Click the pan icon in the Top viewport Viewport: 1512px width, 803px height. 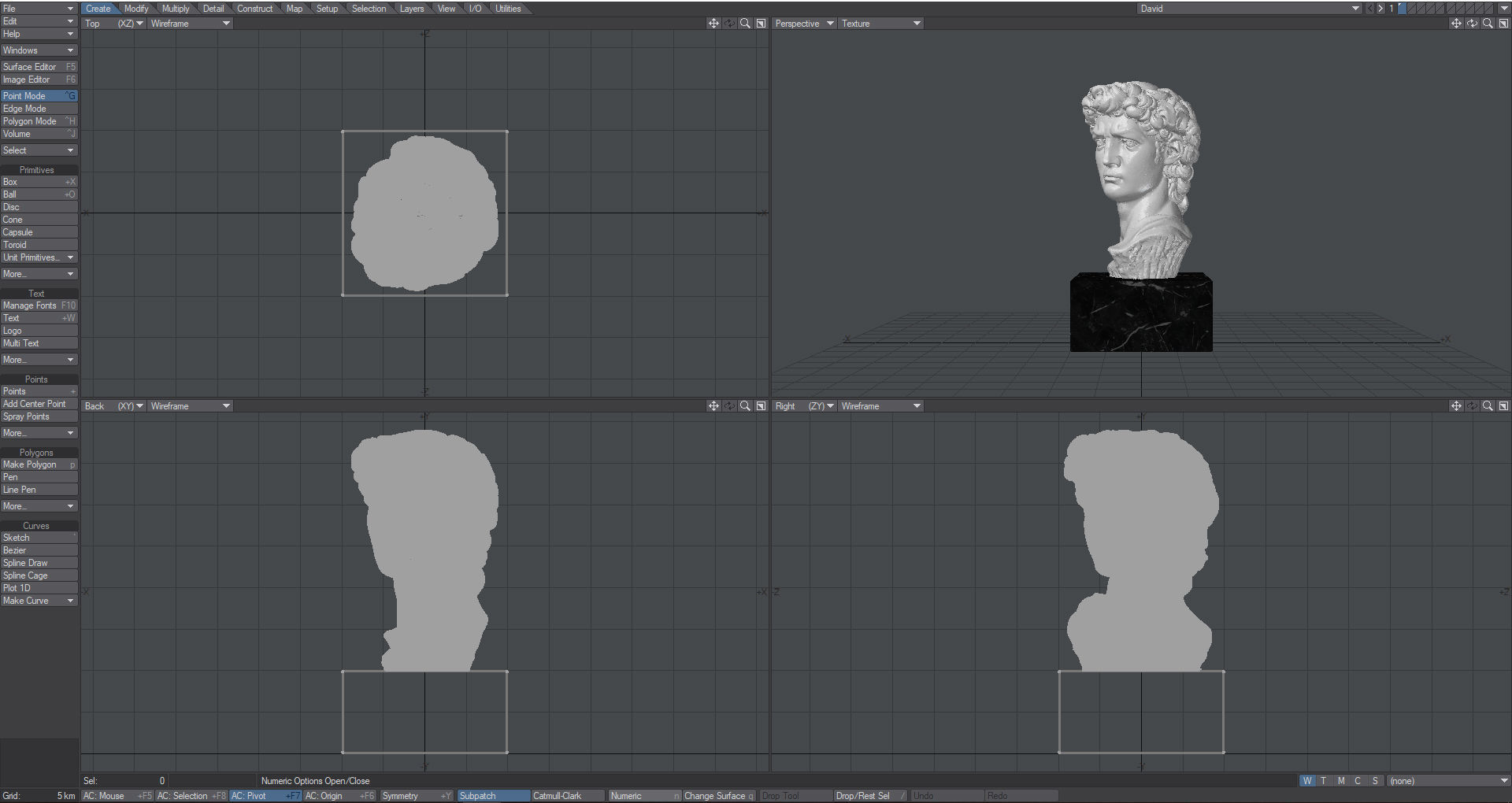713,24
